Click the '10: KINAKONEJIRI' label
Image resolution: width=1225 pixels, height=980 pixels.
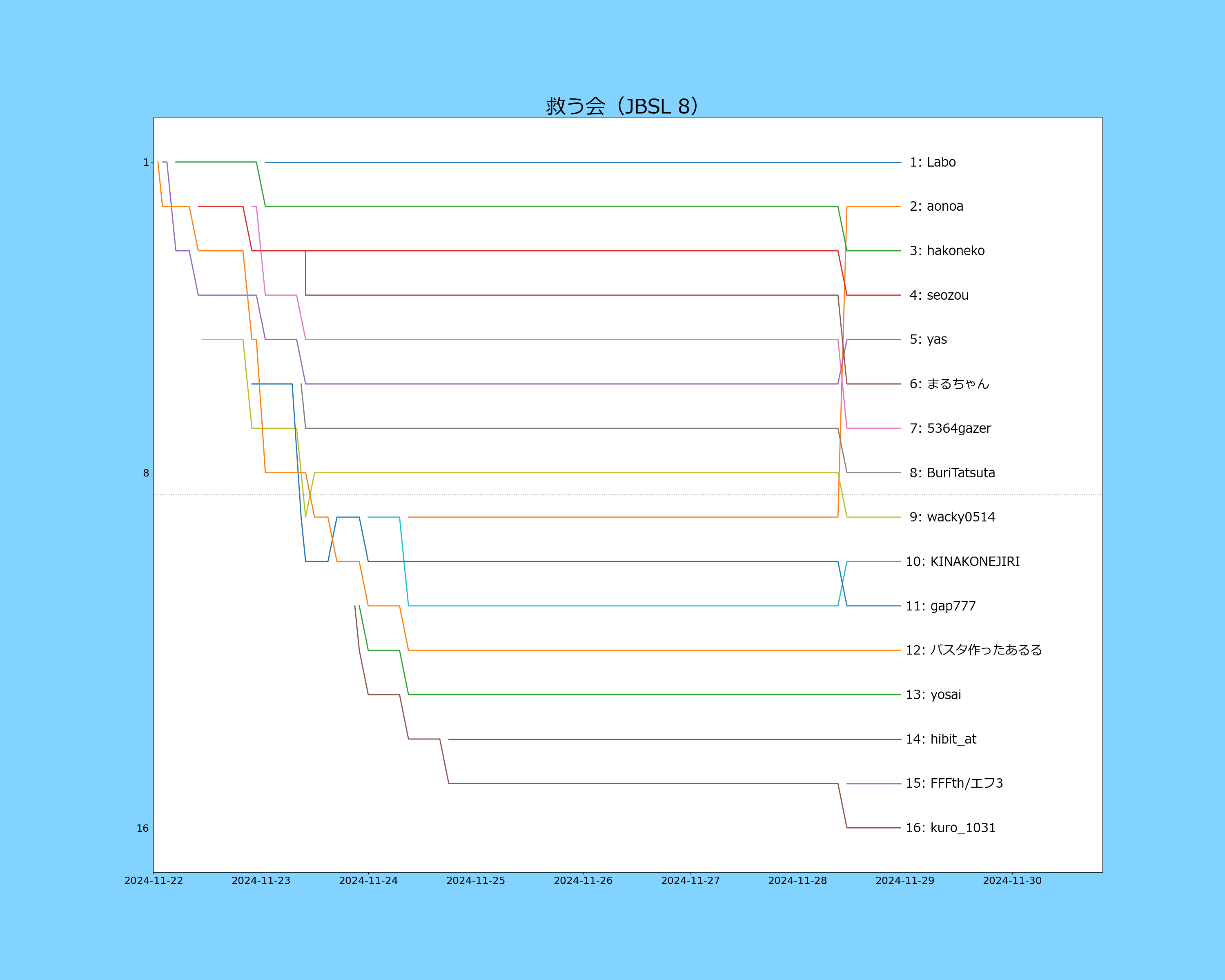(x=962, y=562)
